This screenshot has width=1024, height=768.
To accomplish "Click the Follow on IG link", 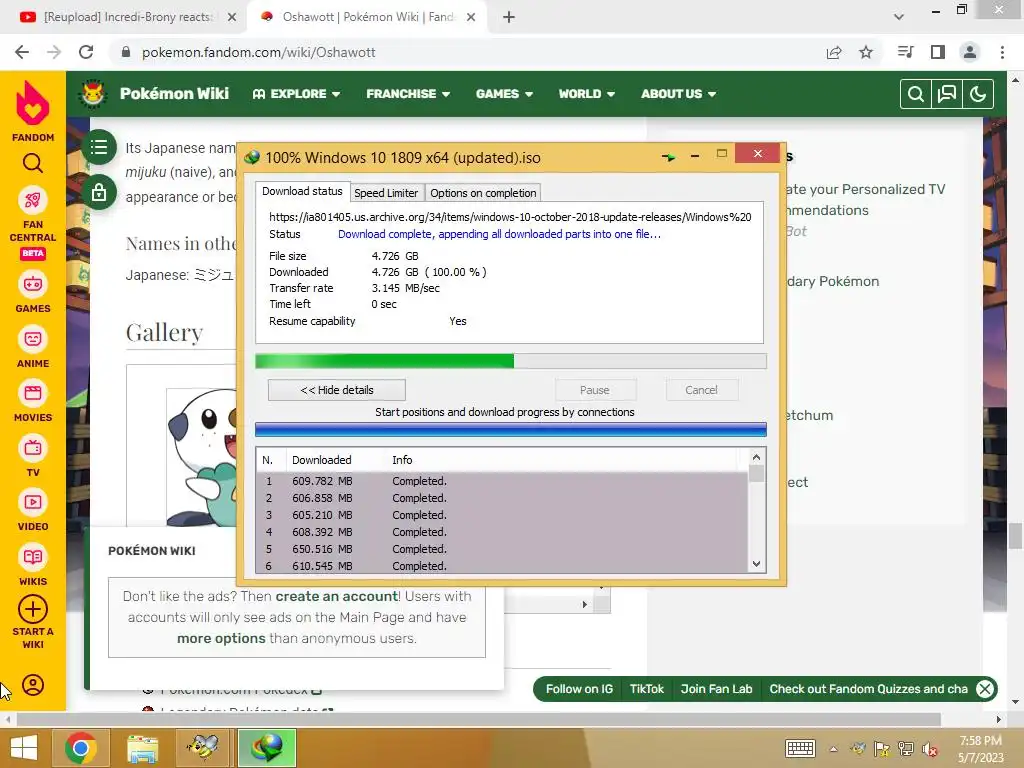I will point(579,689).
